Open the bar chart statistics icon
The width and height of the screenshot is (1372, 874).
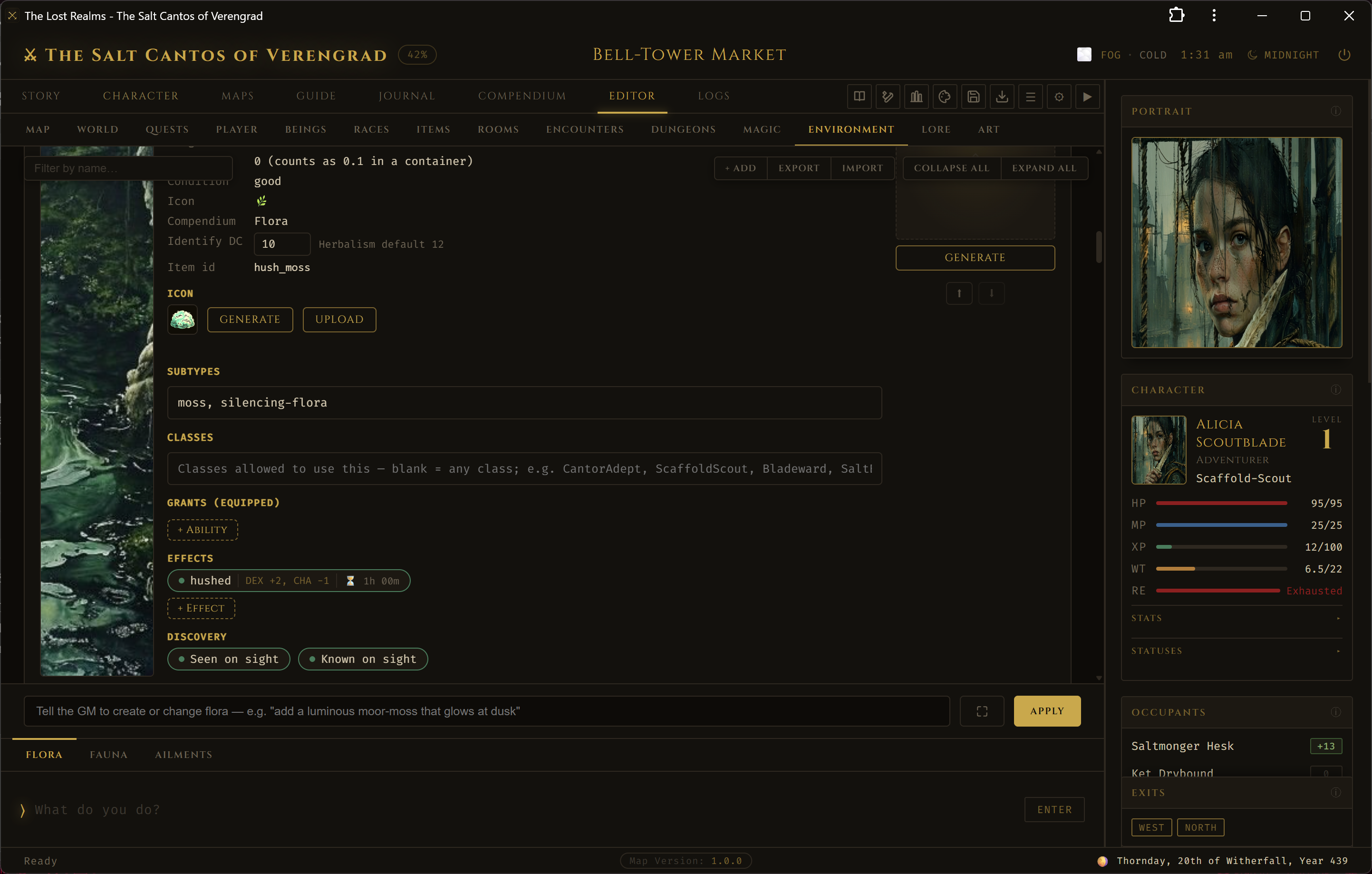[916, 96]
